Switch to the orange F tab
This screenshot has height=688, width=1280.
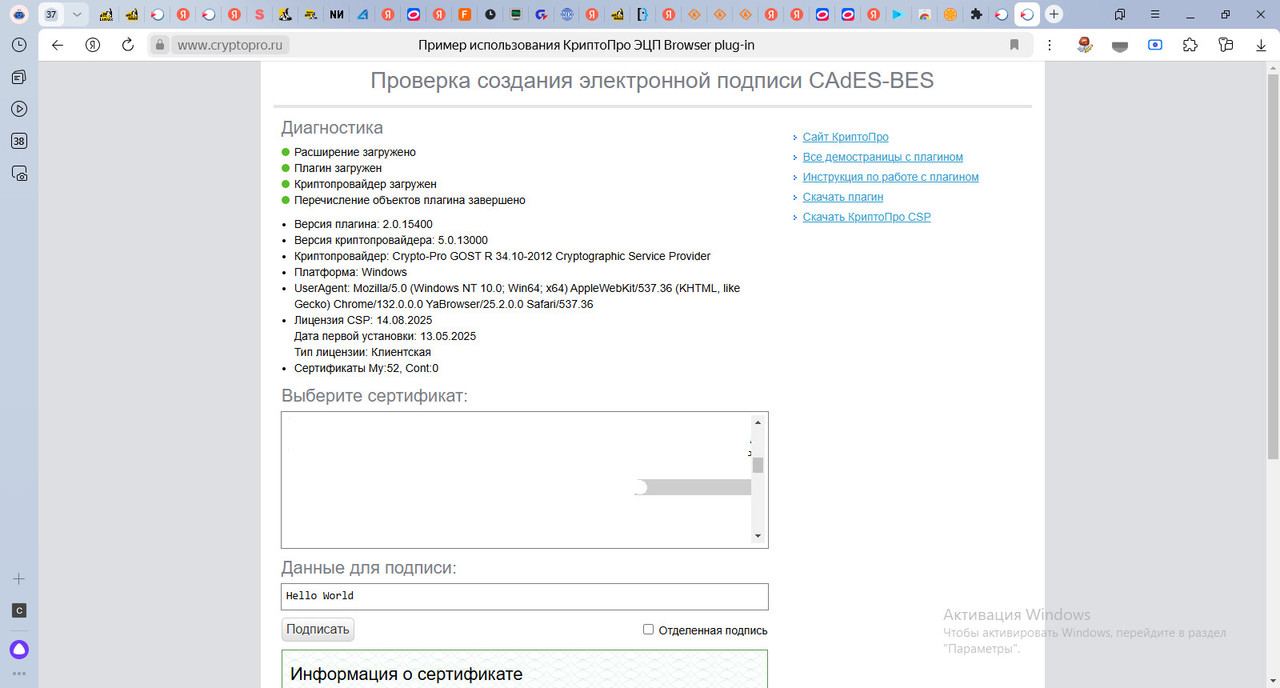point(465,14)
